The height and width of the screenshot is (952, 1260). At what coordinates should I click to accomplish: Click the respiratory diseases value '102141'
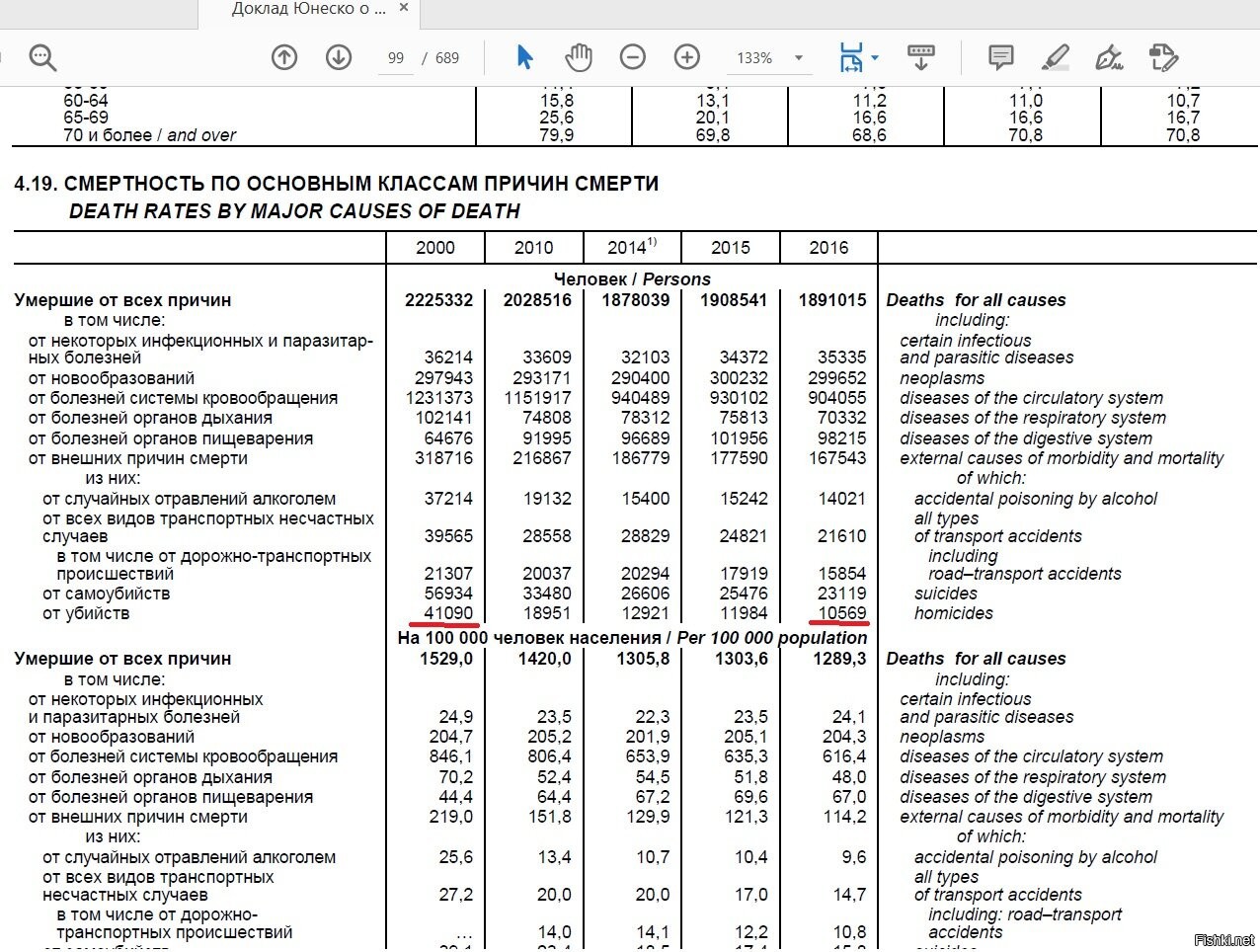(x=443, y=418)
